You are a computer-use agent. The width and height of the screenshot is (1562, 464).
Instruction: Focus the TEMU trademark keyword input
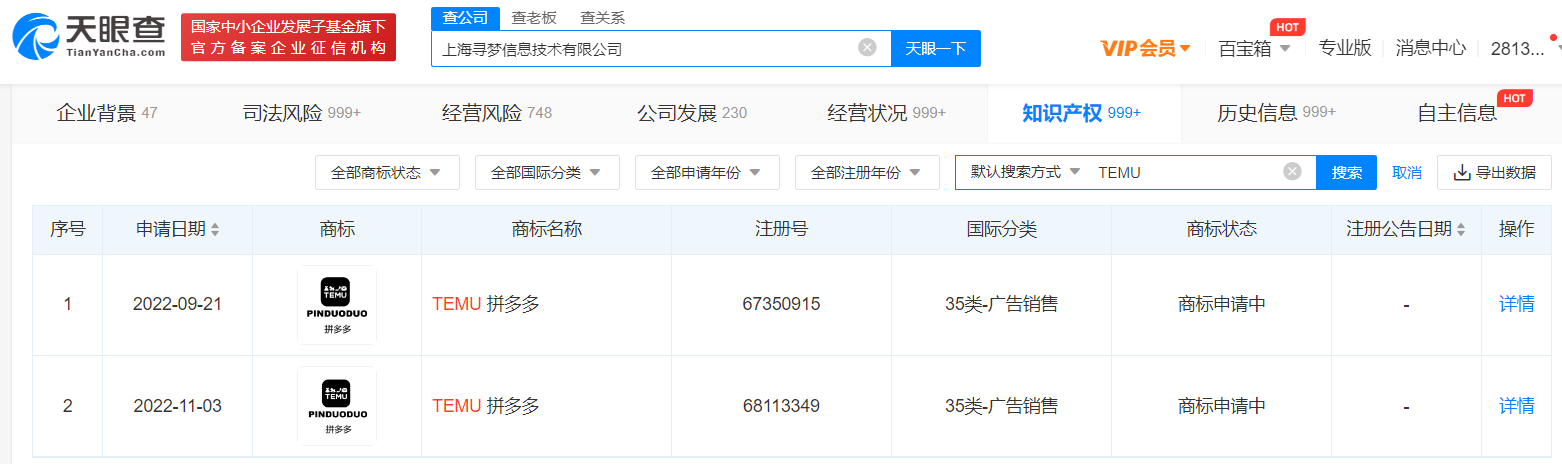[x=1185, y=172]
